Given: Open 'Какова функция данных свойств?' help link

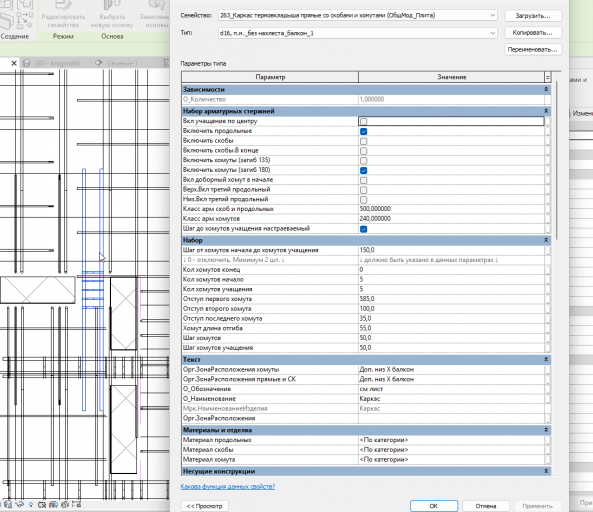Looking at the screenshot, I should 228,487.
